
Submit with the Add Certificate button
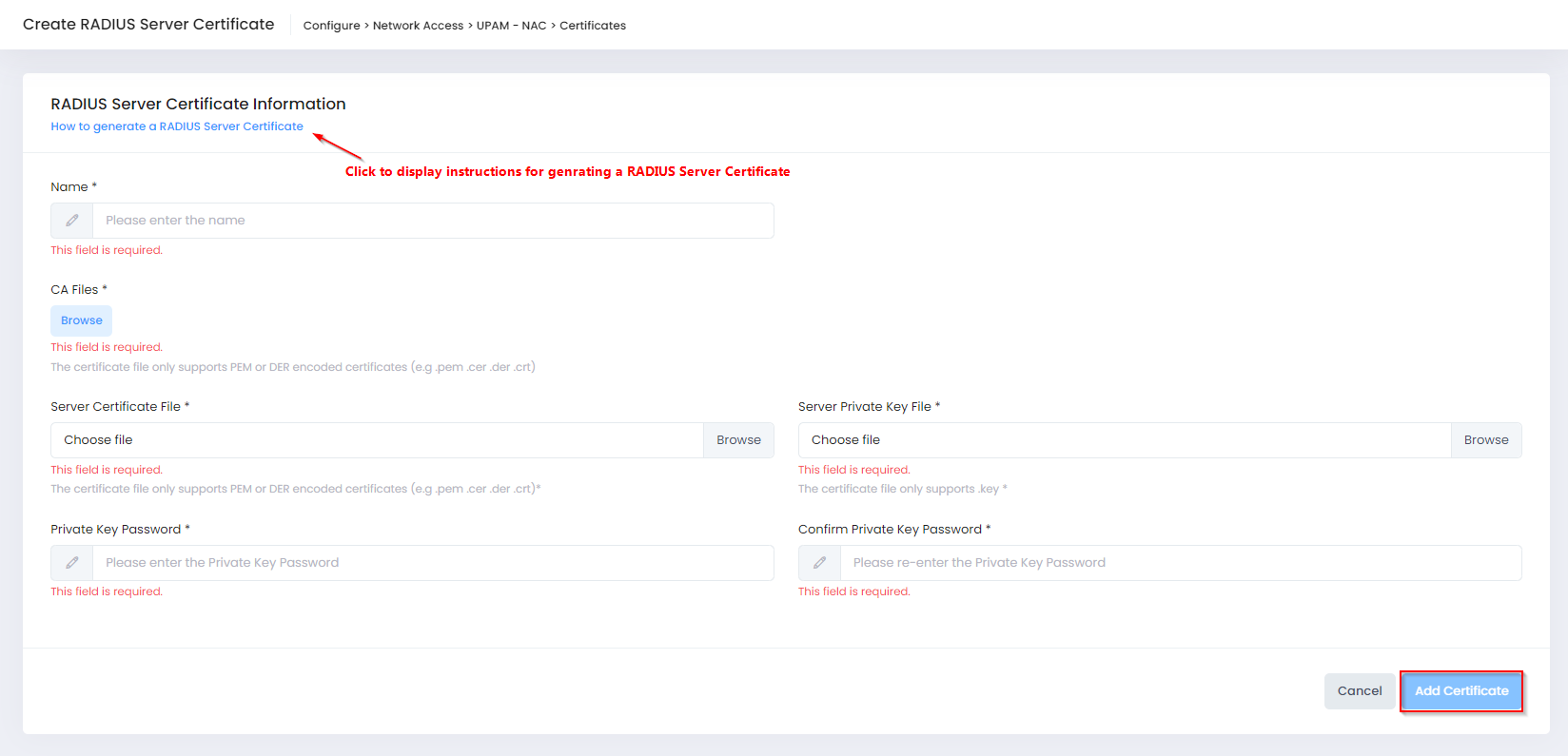pyautogui.click(x=1460, y=691)
